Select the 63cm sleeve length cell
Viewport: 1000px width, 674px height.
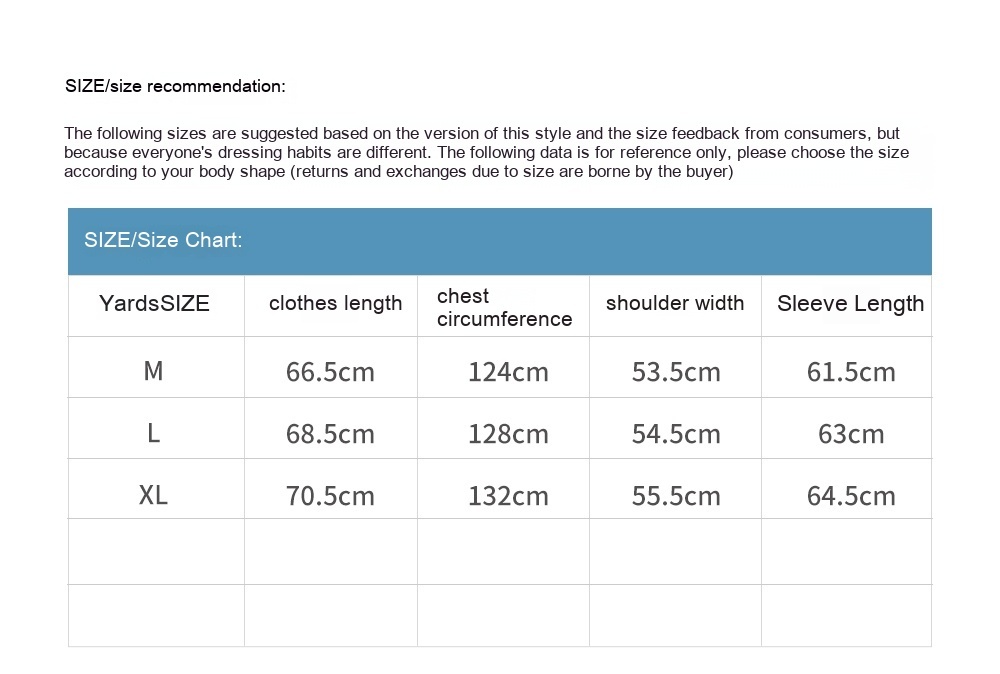pyautogui.click(x=851, y=434)
